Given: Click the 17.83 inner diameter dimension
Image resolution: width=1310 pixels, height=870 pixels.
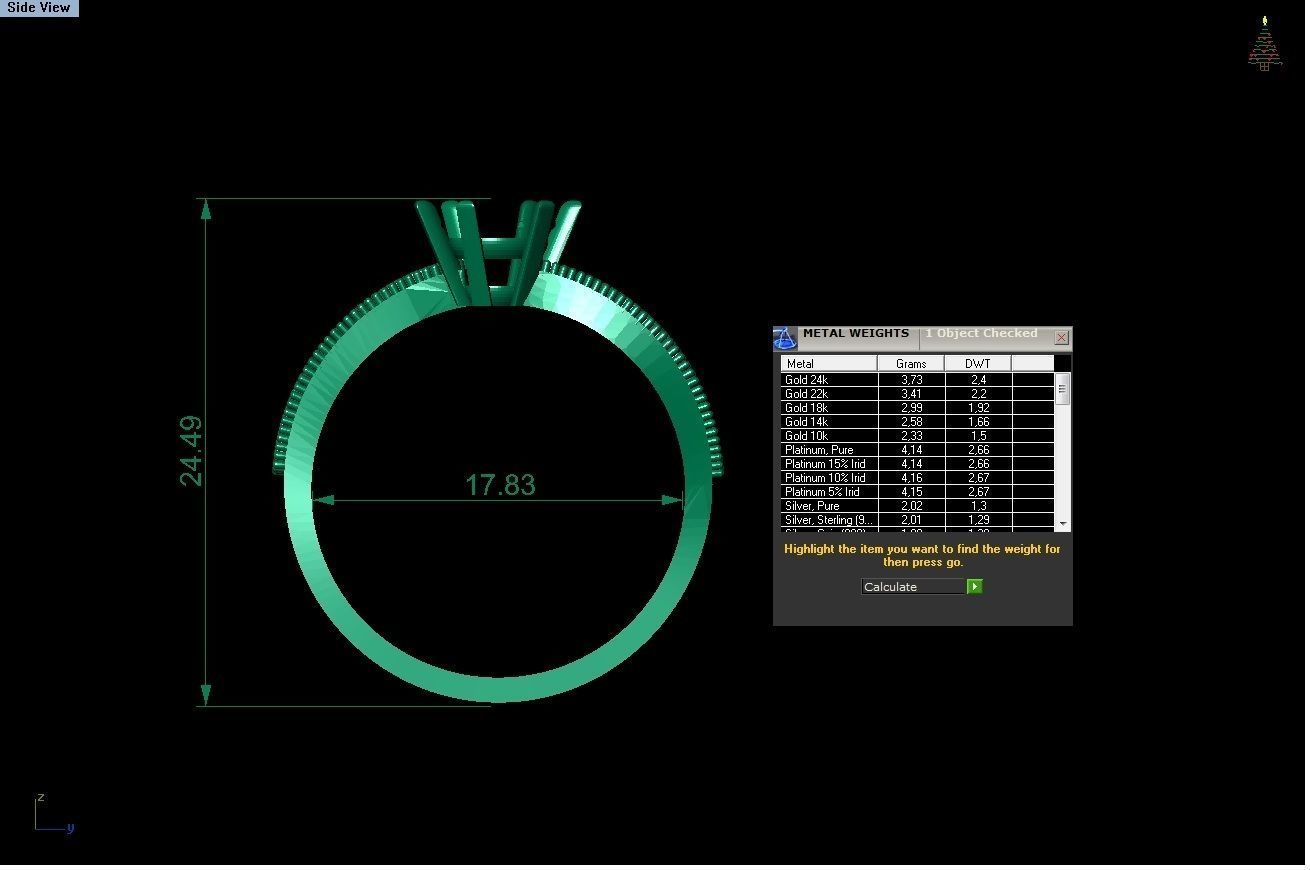Looking at the screenshot, I should [x=500, y=485].
